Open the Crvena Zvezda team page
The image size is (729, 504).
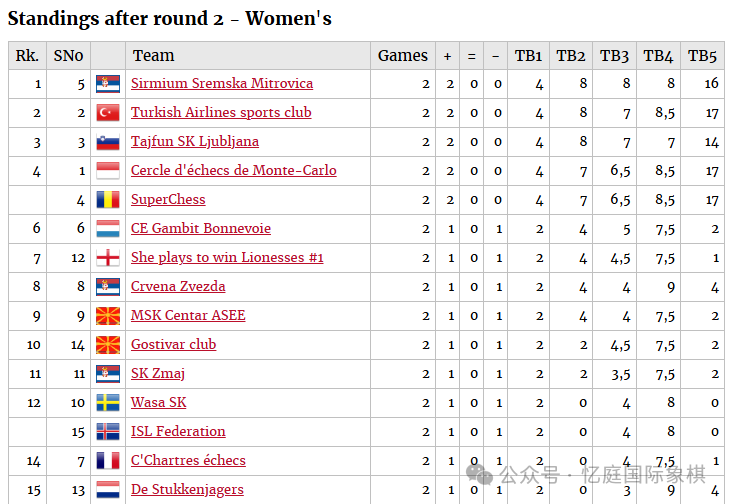point(178,287)
